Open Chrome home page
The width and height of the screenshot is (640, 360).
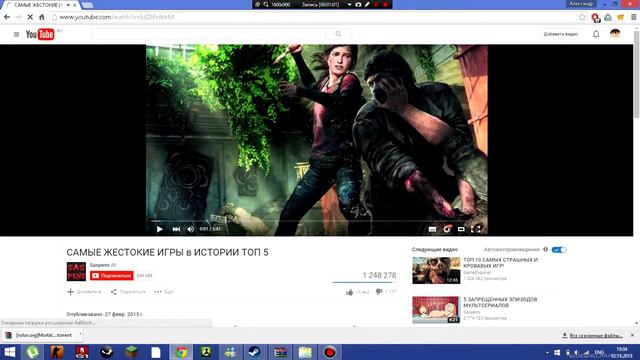click(x=42, y=17)
